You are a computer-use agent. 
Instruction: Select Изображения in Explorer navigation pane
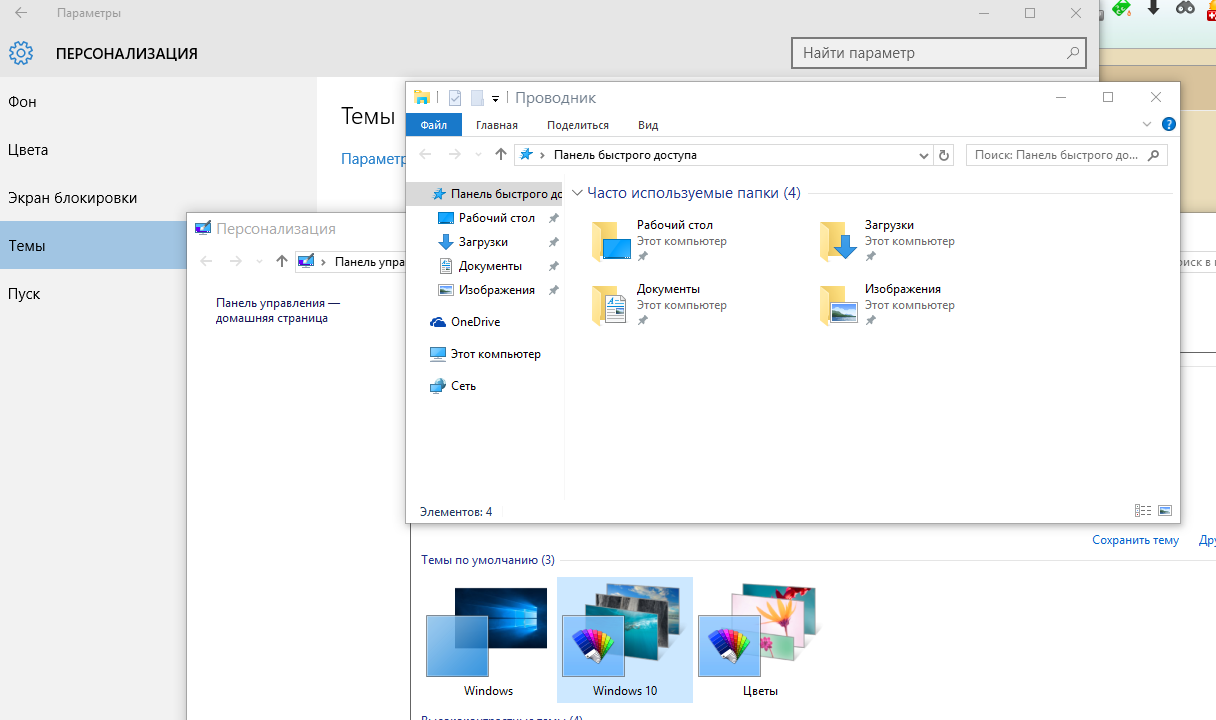(x=487, y=290)
